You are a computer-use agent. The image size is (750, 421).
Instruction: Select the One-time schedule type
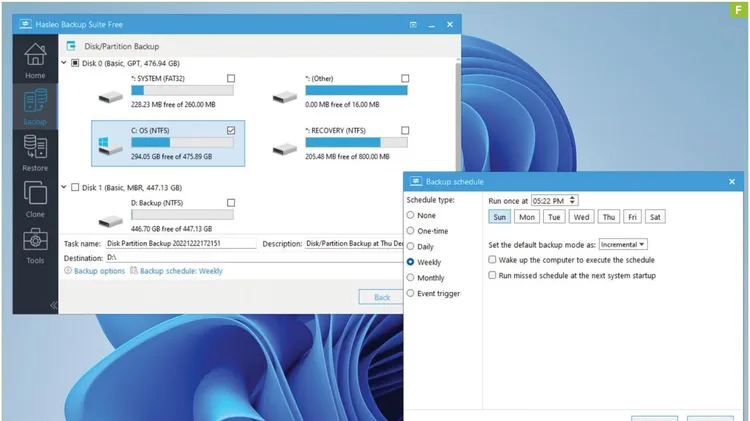(x=410, y=231)
